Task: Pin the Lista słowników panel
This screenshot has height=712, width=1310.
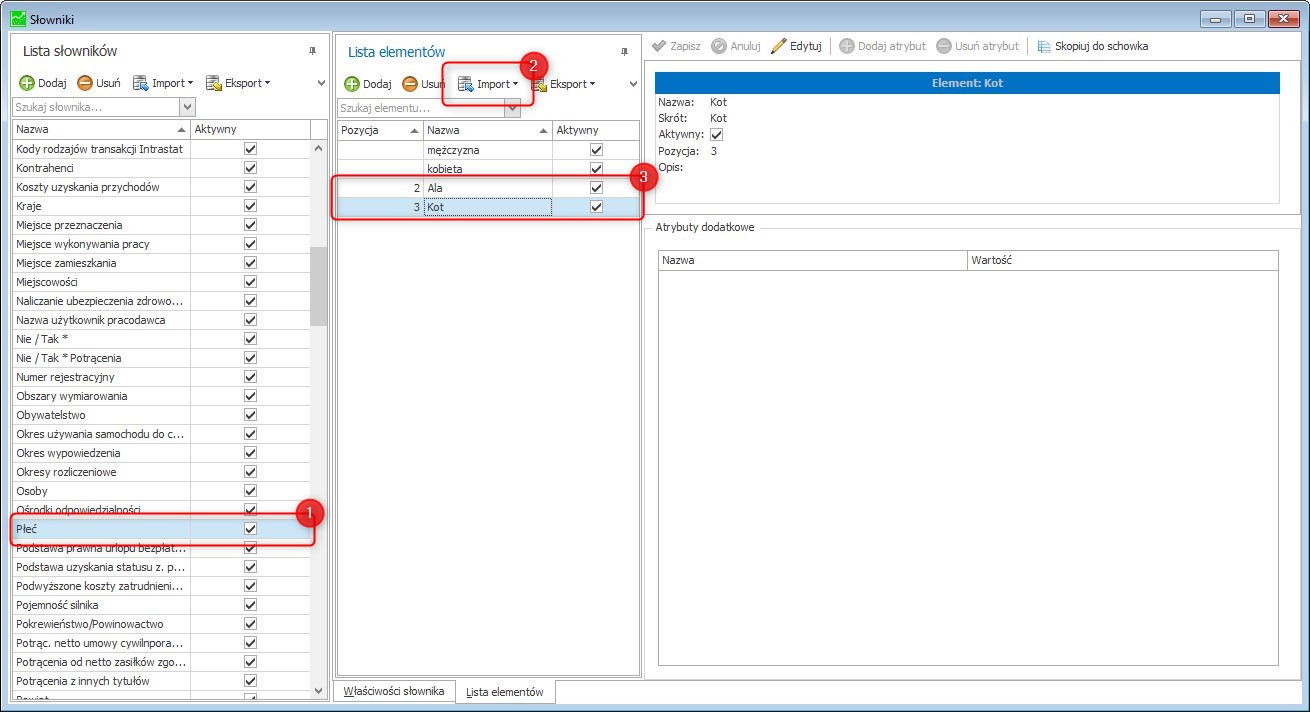Action: point(312,51)
